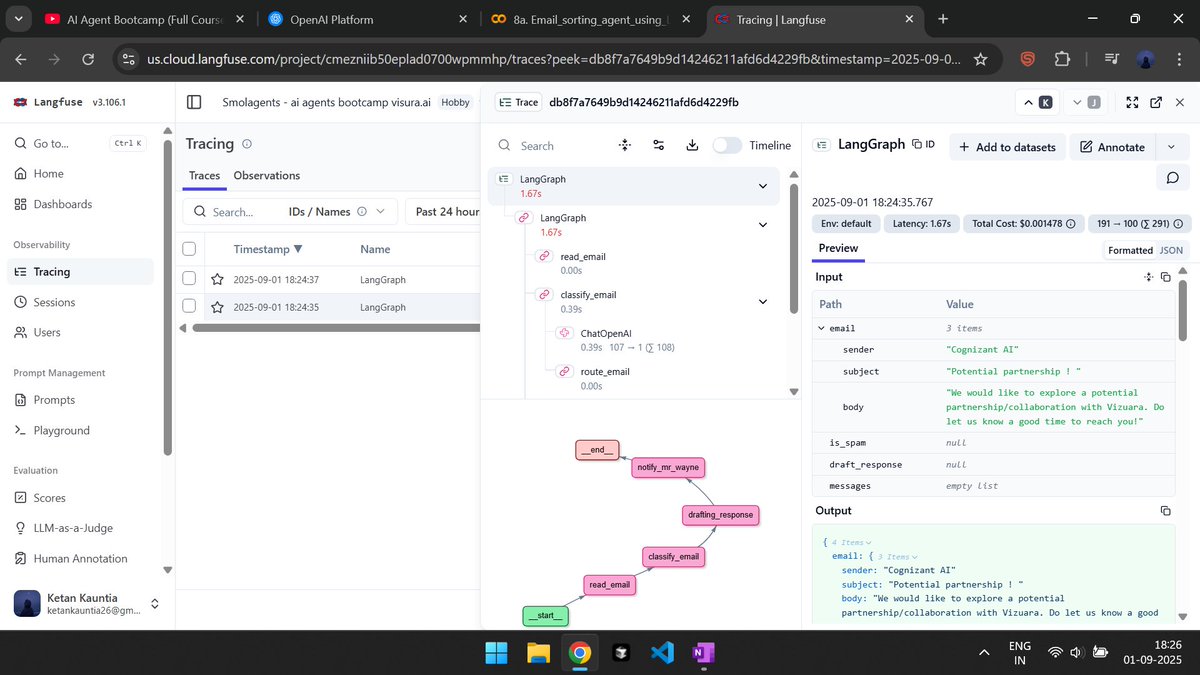Switch to Observations tab
This screenshot has width=1200, height=675.
coord(267,175)
